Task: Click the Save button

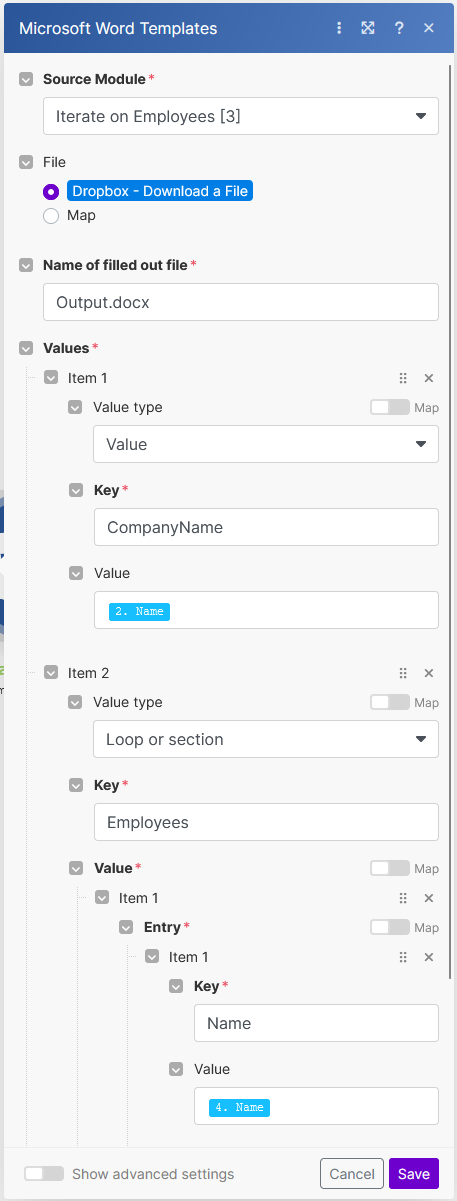Action: point(414,1174)
